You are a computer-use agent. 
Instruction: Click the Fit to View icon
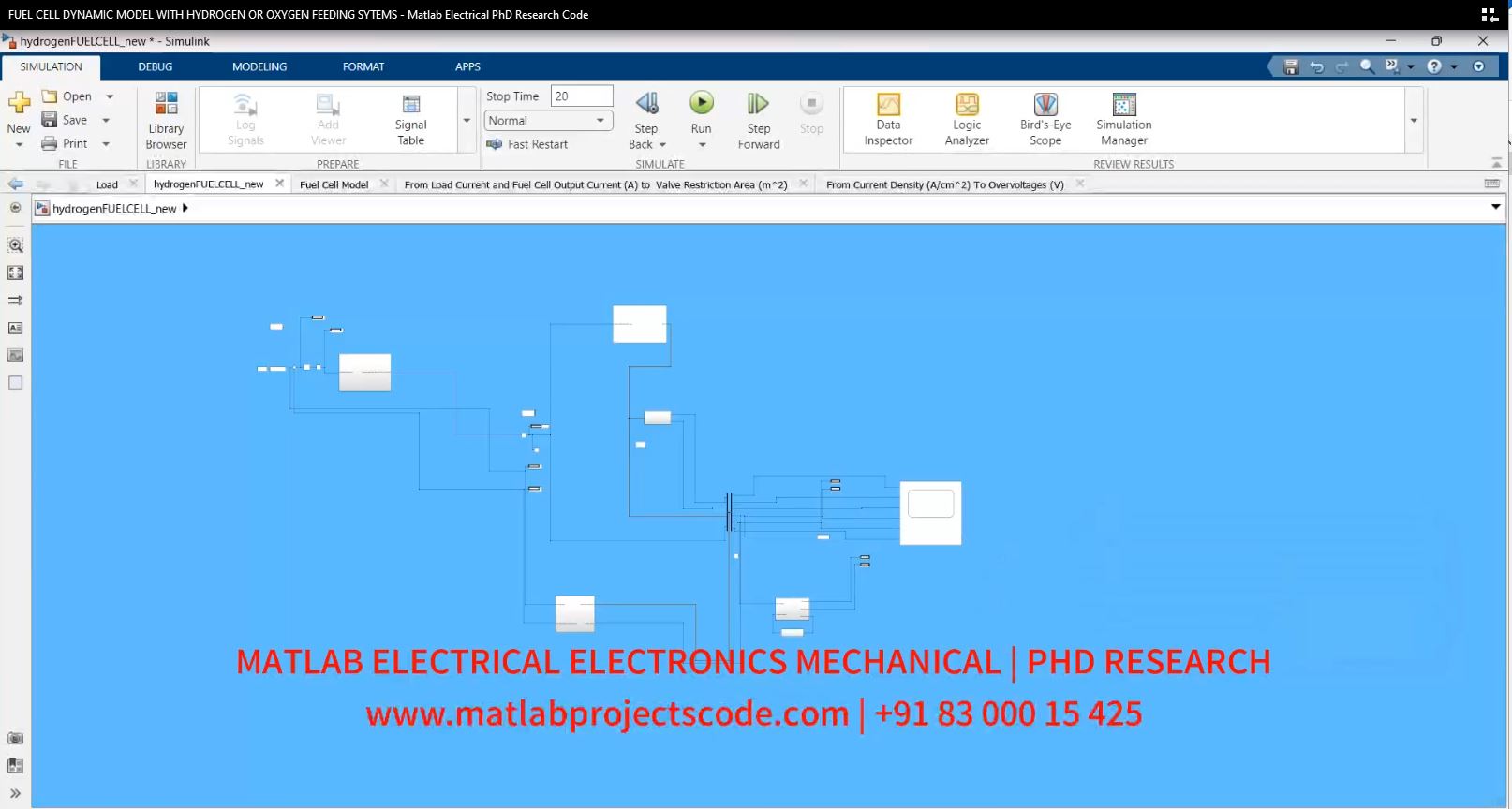tap(15, 272)
